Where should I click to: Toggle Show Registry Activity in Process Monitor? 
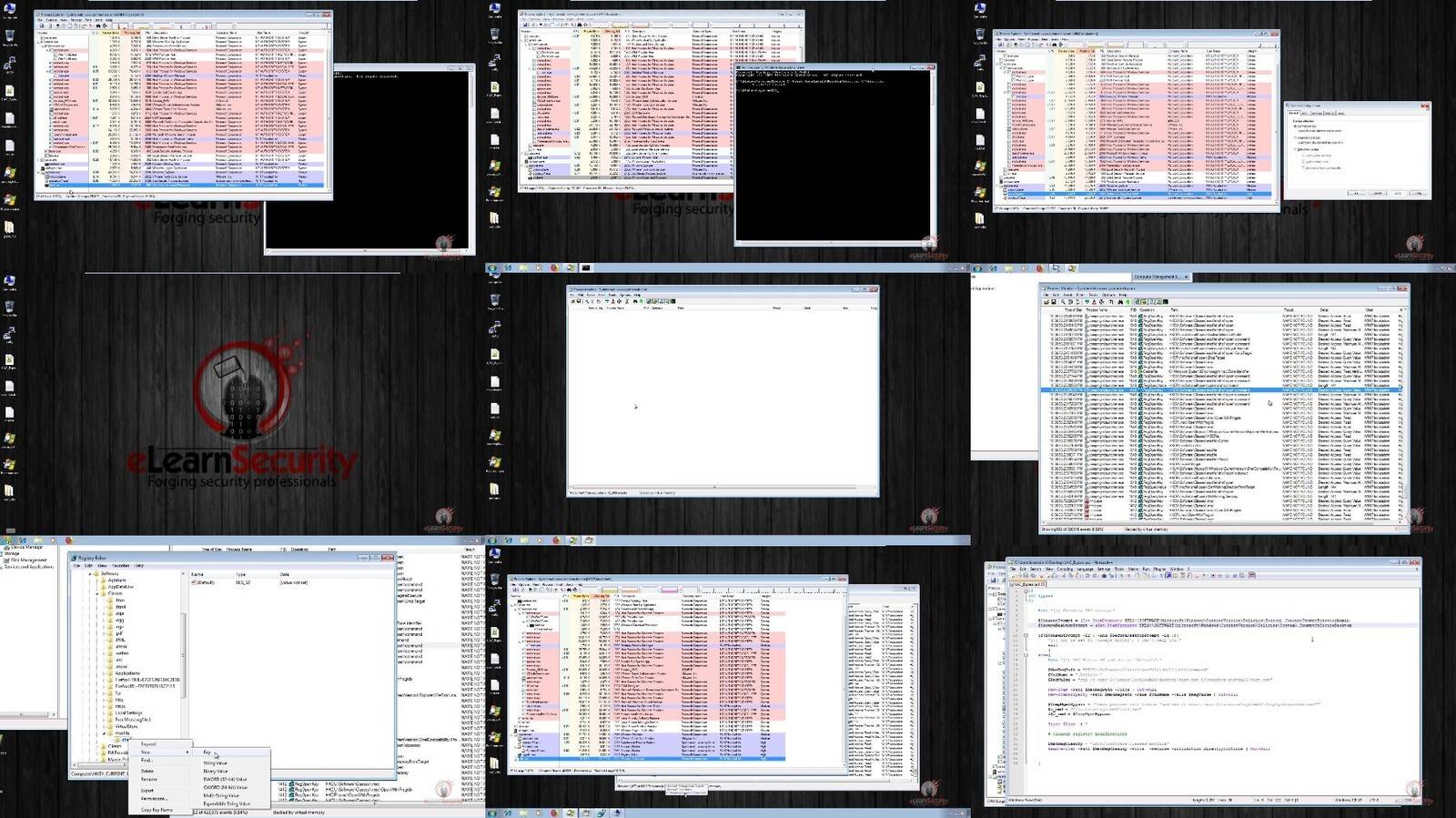click(1137, 302)
